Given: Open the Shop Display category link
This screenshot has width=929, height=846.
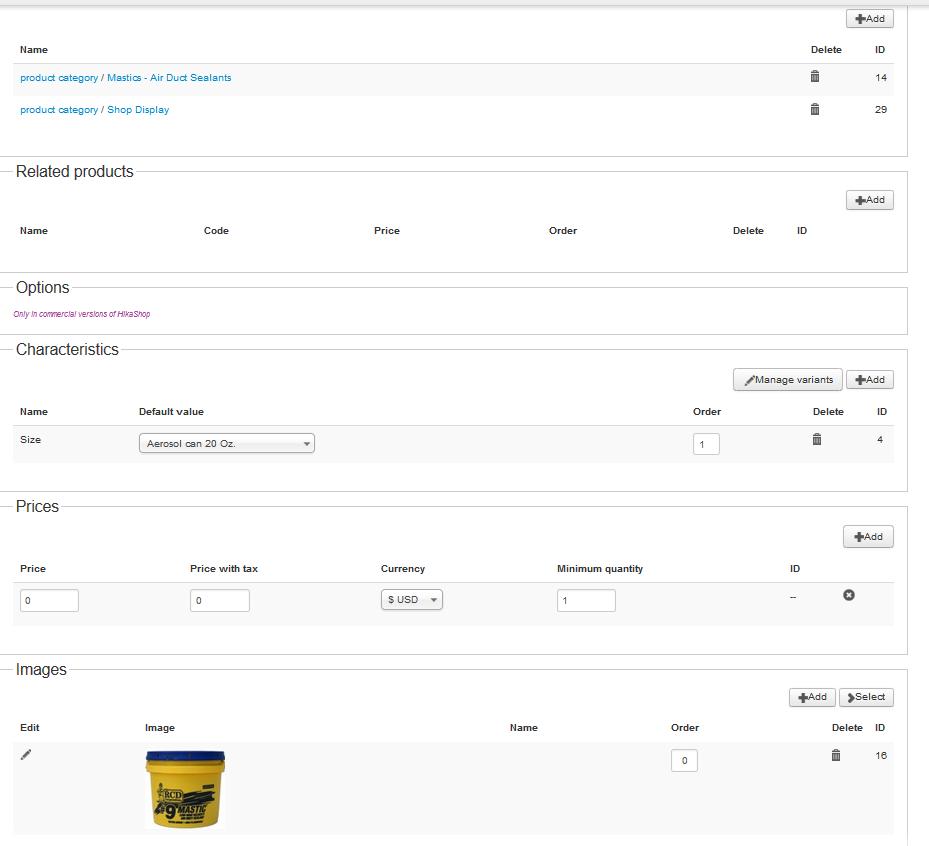Looking at the screenshot, I should pos(138,110).
